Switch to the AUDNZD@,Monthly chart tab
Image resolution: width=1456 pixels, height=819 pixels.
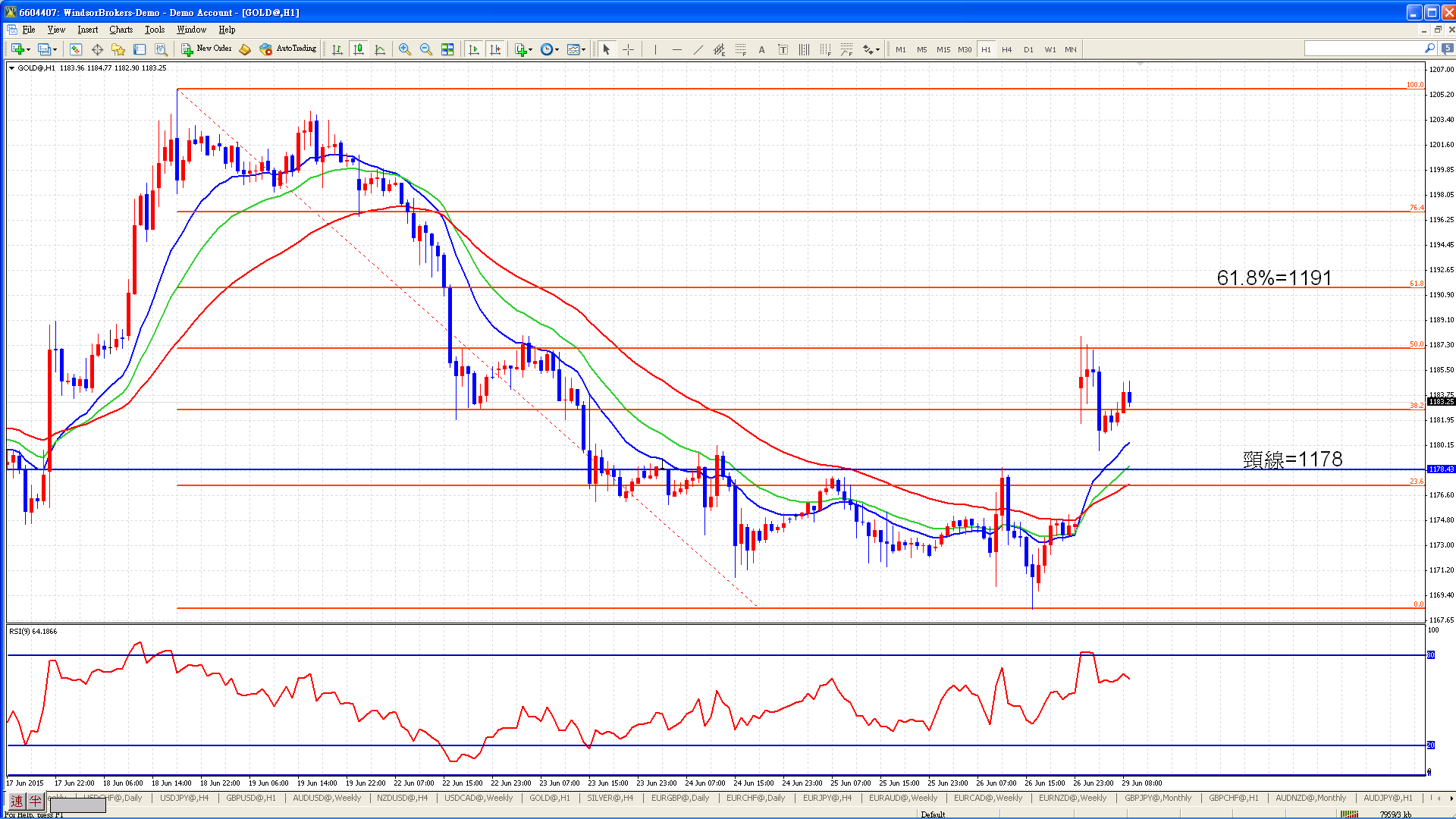[x=1310, y=798]
